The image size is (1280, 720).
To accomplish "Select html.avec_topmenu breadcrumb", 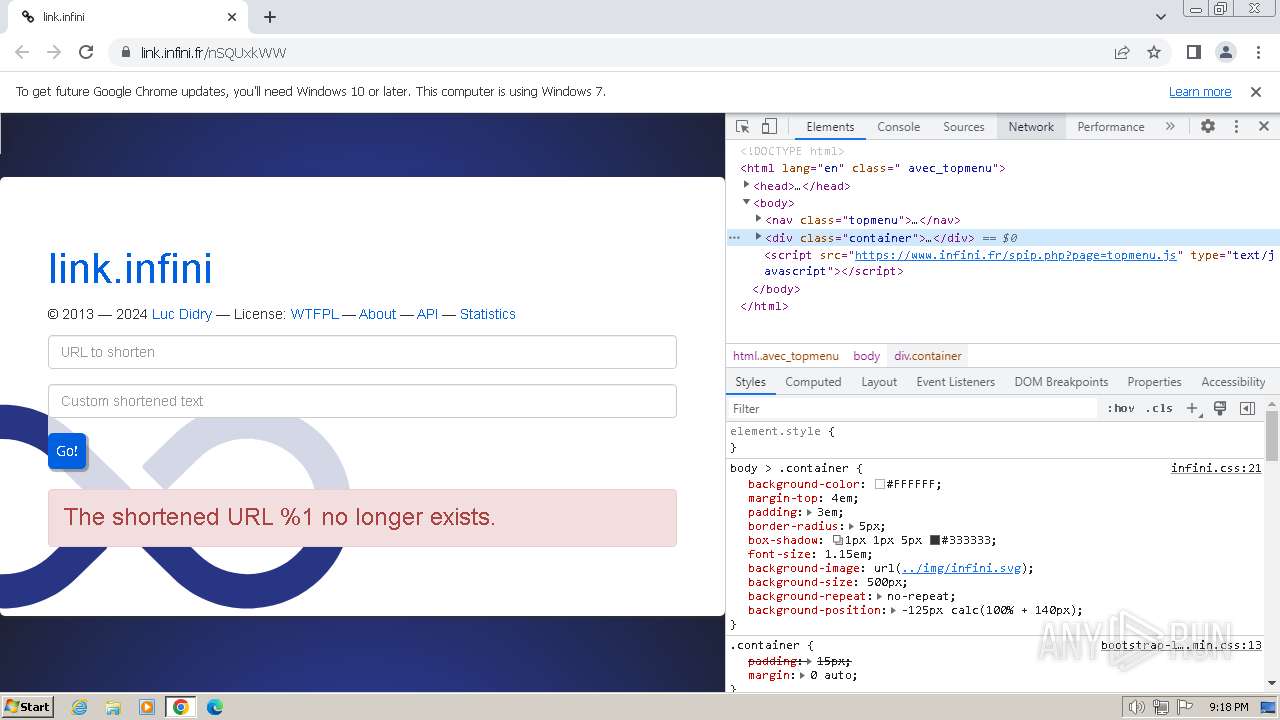I will 786,356.
